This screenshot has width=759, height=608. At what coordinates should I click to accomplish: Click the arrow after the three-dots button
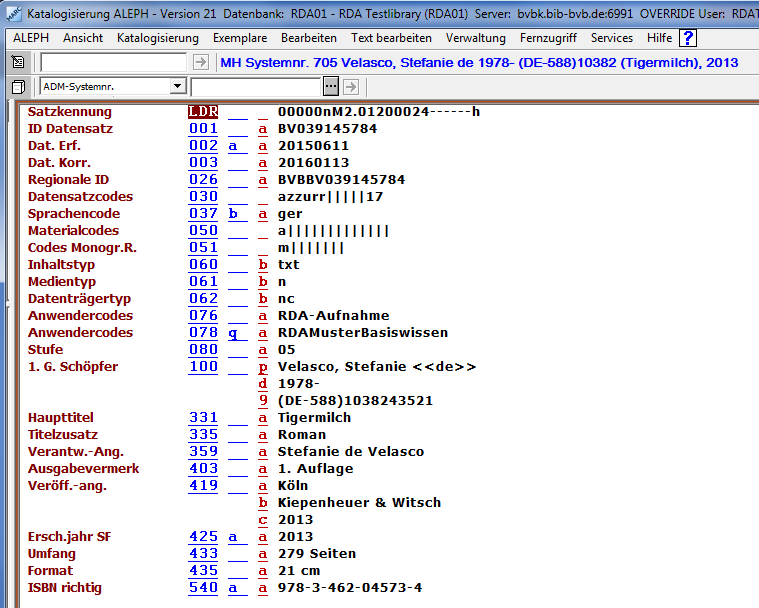coord(351,87)
